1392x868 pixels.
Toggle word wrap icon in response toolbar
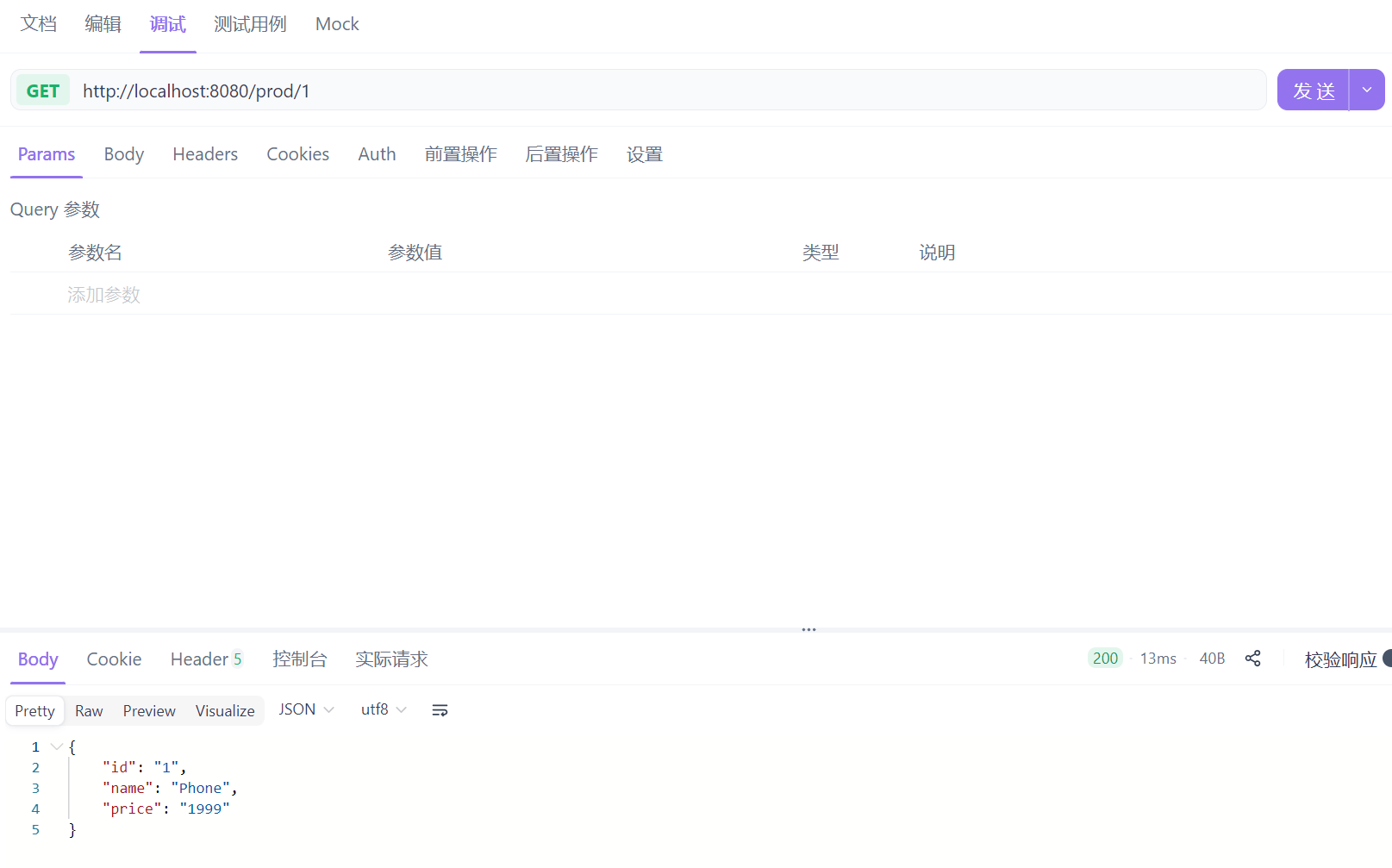[x=440, y=710]
